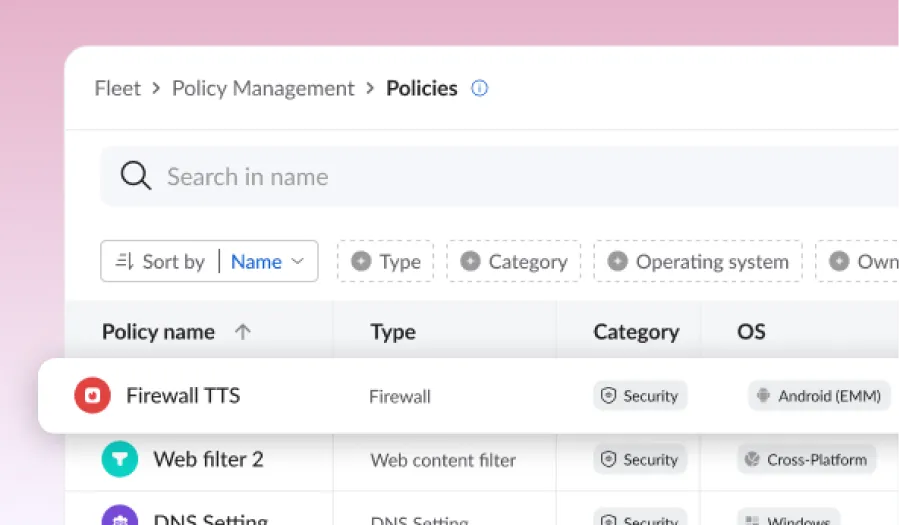The width and height of the screenshot is (899, 525).
Task: Focus the Search in name field
Action: 500,177
